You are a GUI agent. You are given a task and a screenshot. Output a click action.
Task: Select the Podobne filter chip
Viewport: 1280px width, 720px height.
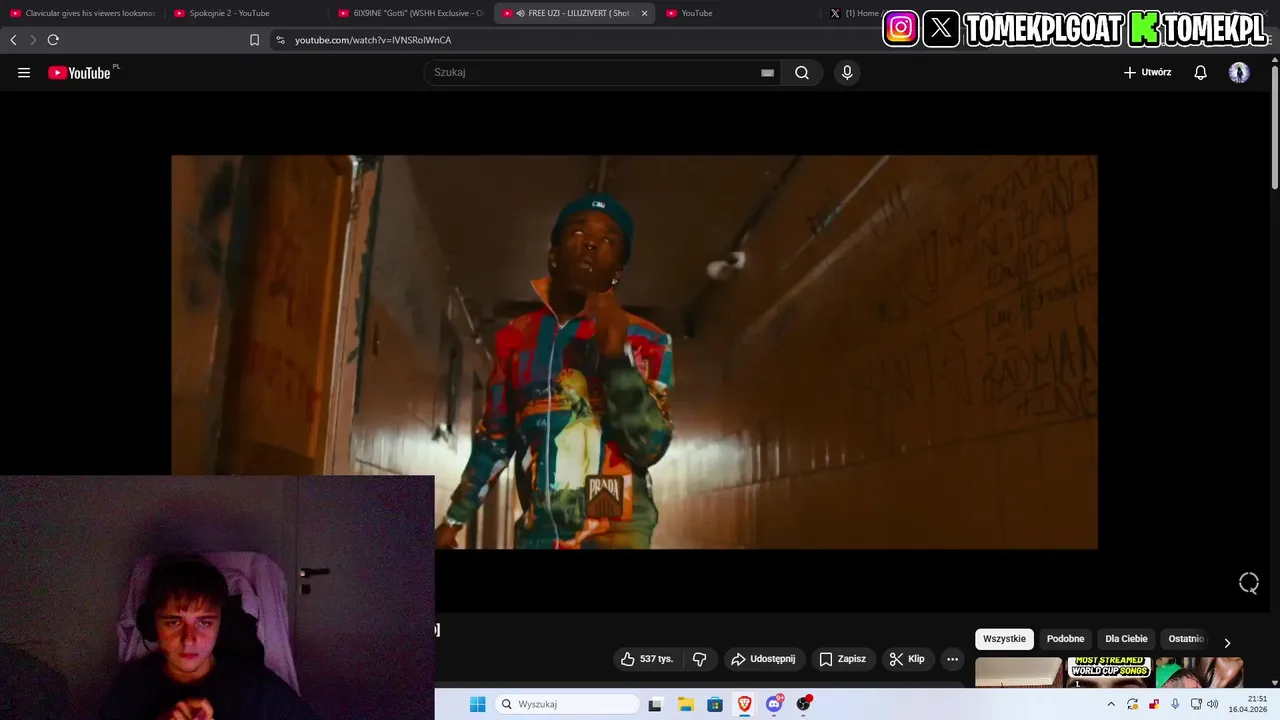[1065, 639]
